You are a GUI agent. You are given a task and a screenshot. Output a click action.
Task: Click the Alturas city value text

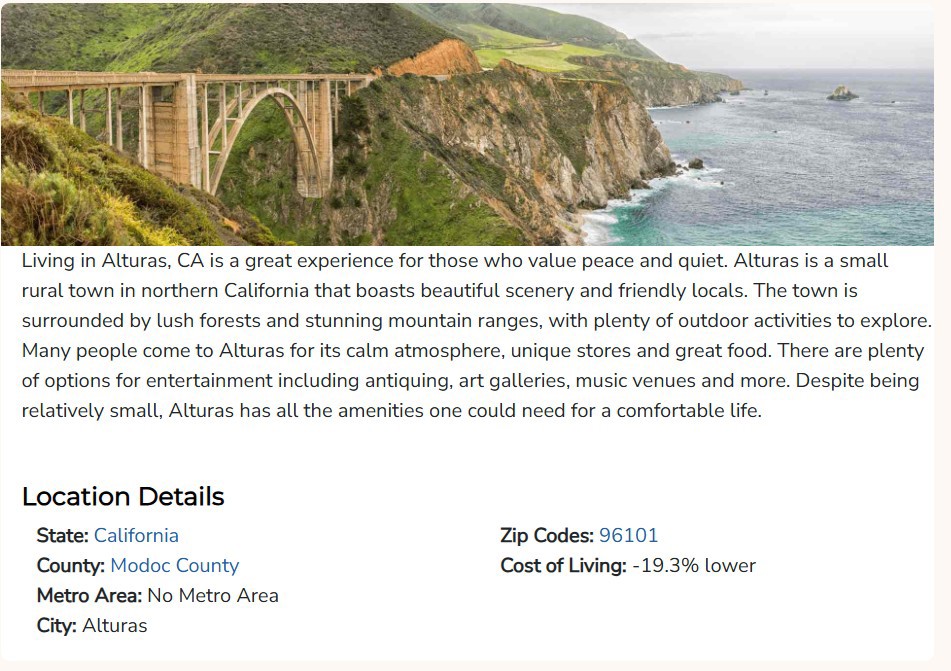115,625
